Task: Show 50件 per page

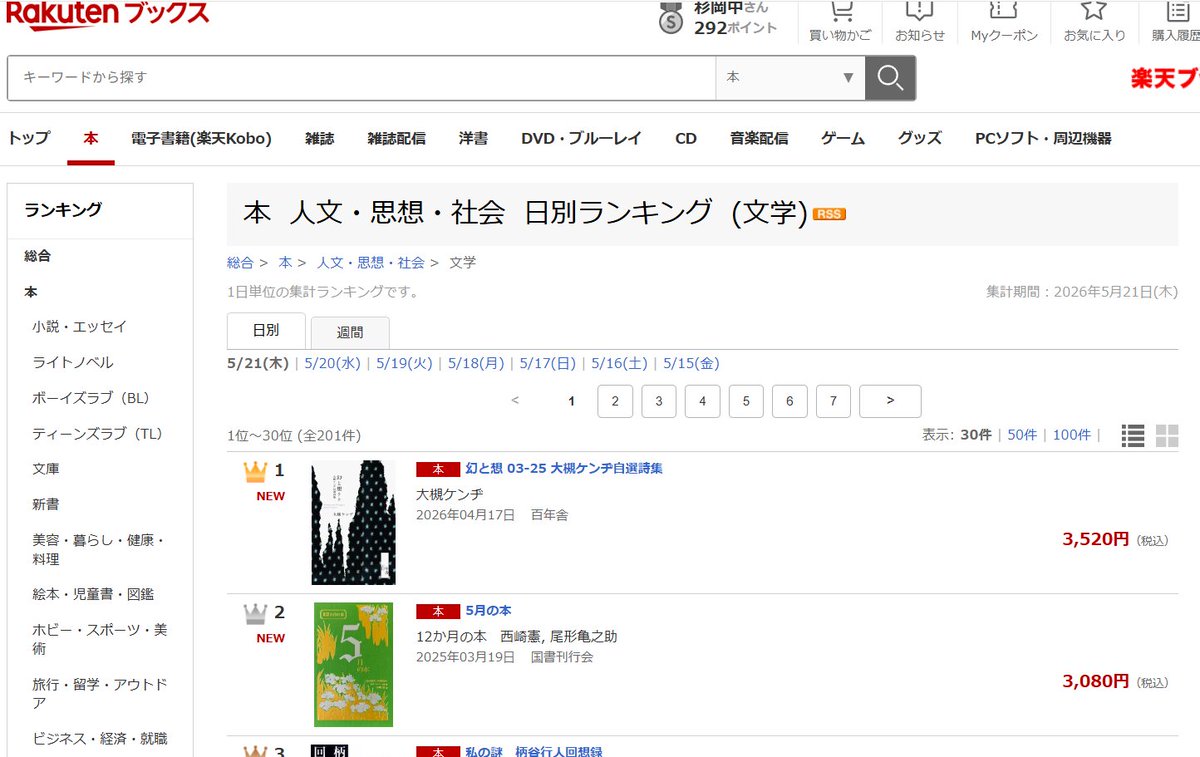Action: click(x=1022, y=435)
